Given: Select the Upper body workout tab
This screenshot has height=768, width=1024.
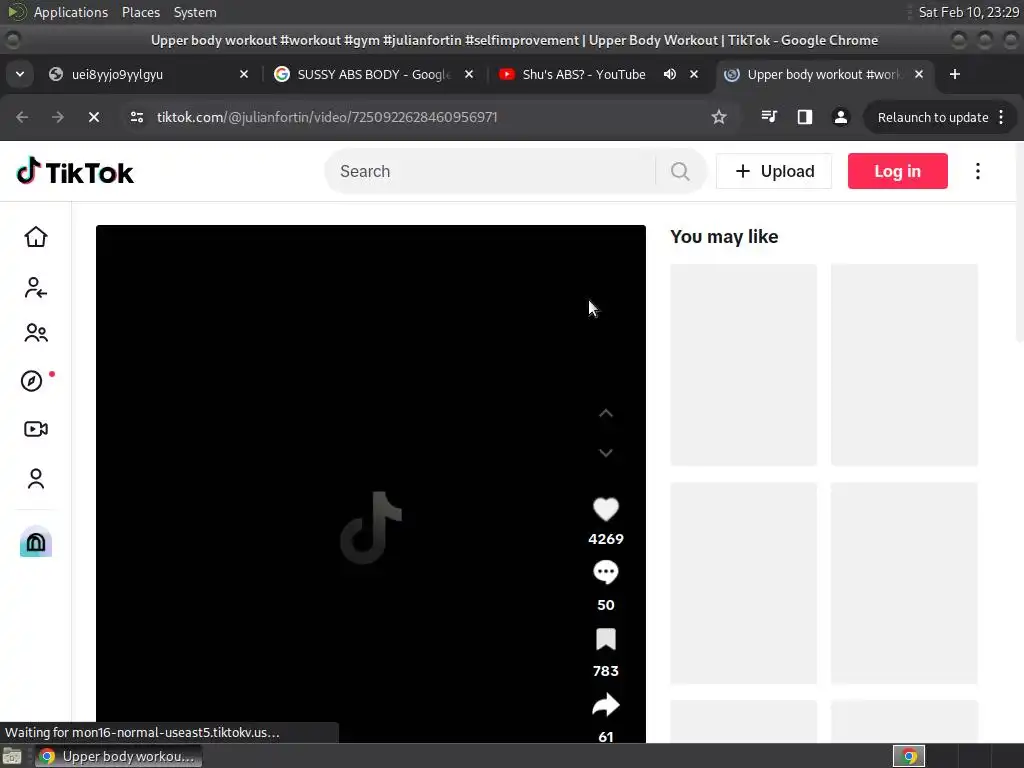Looking at the screenshot, I should pos(823,74).
